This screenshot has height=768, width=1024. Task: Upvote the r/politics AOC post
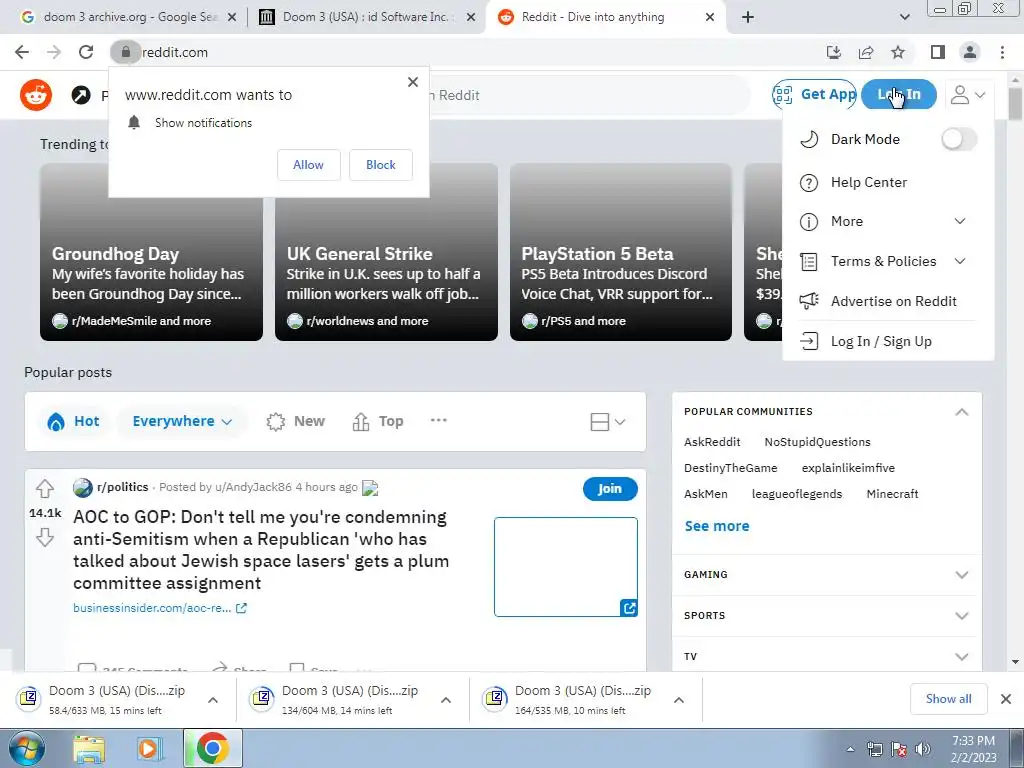click(44, 488)
